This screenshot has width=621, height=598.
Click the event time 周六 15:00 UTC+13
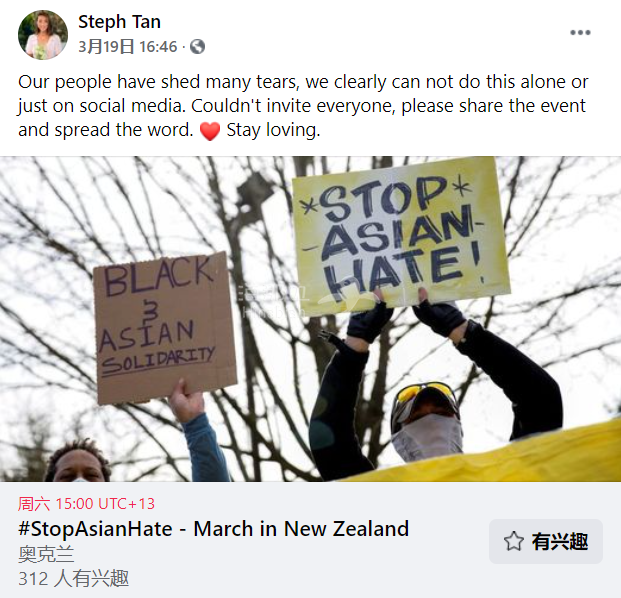pos(86,504)
